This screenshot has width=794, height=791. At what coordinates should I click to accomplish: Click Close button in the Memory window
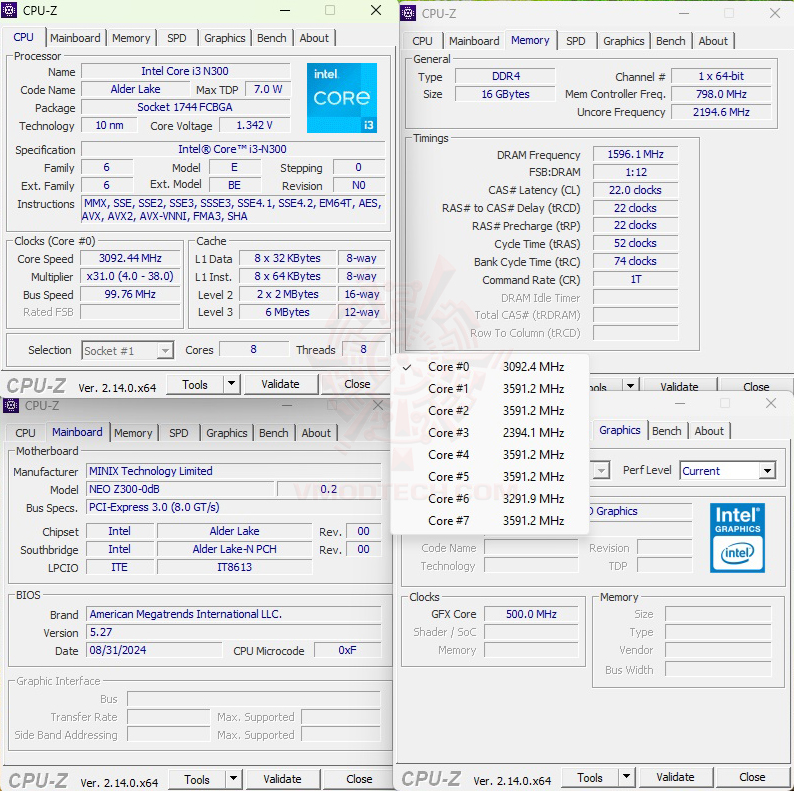pos(756,386)
